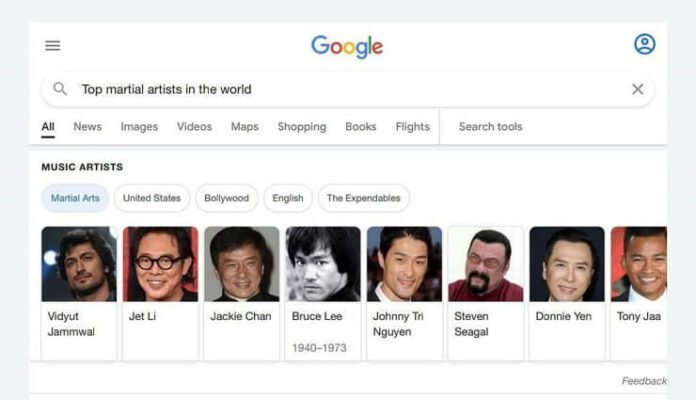Select the All tab
The width and height of the screenshot is (696, 400).
click(x=48, y=127)
